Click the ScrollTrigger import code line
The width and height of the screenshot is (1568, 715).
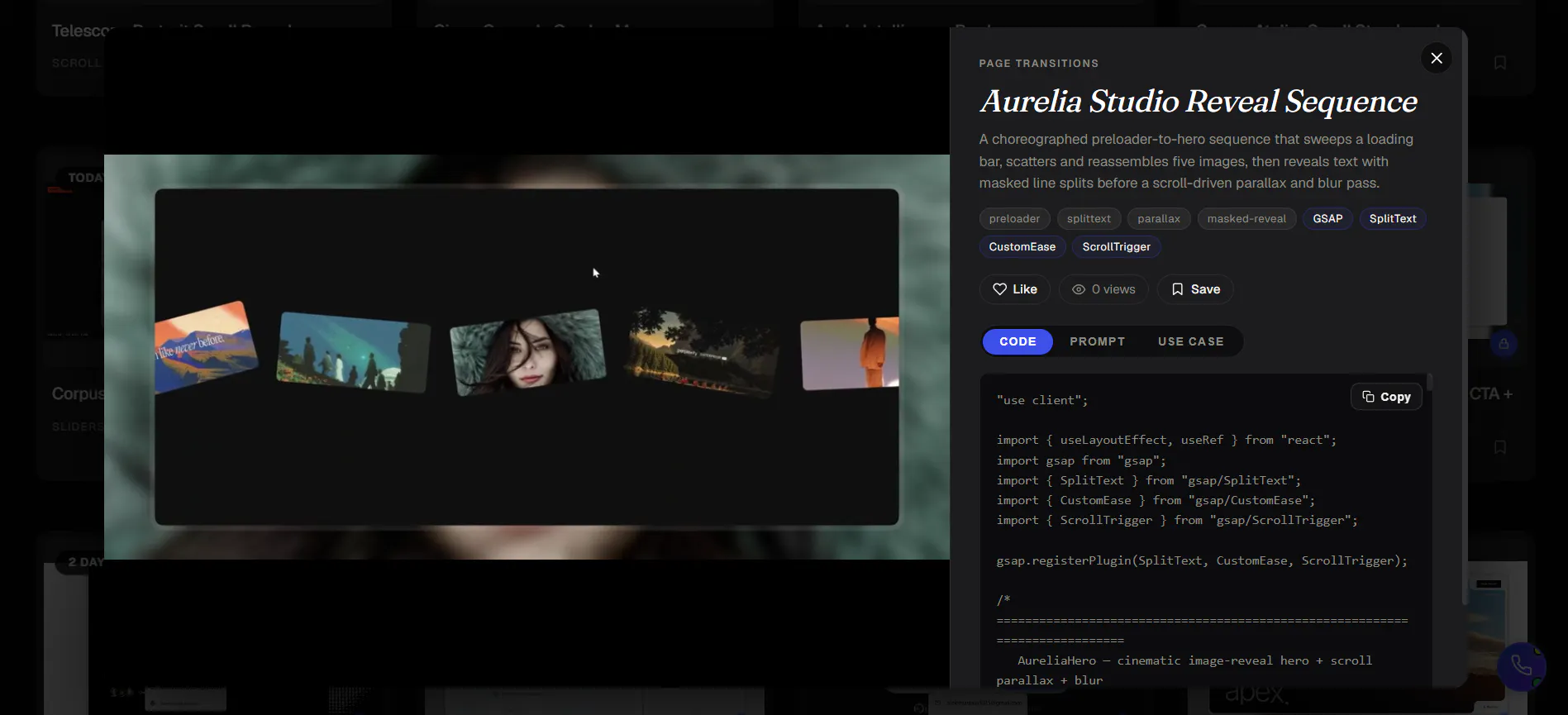click(x=1177, y=520)
